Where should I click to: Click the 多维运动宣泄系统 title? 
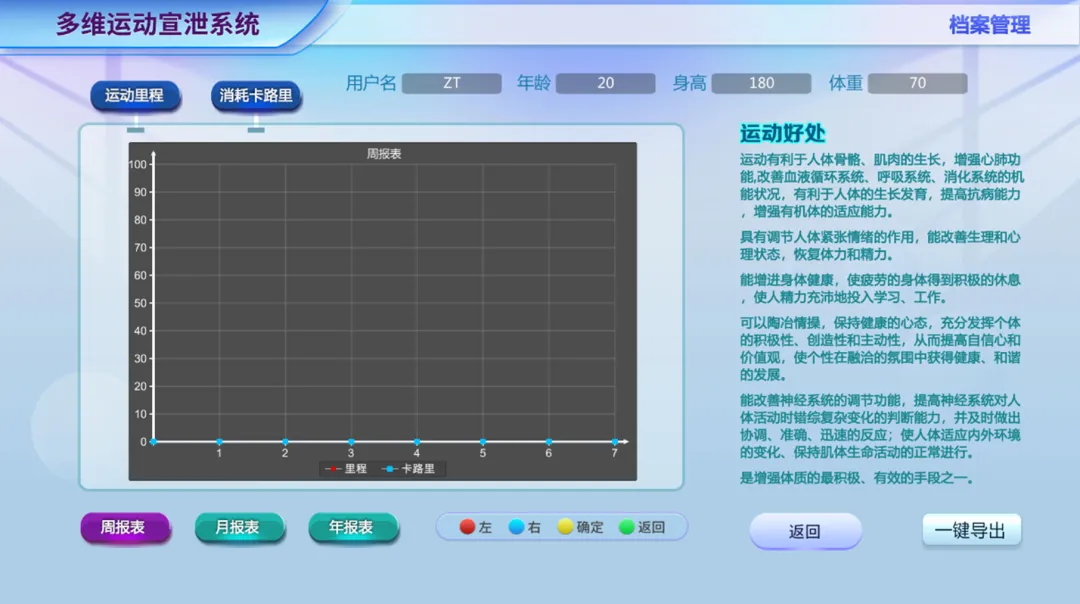pyautogui.click(x=158, y=24)
